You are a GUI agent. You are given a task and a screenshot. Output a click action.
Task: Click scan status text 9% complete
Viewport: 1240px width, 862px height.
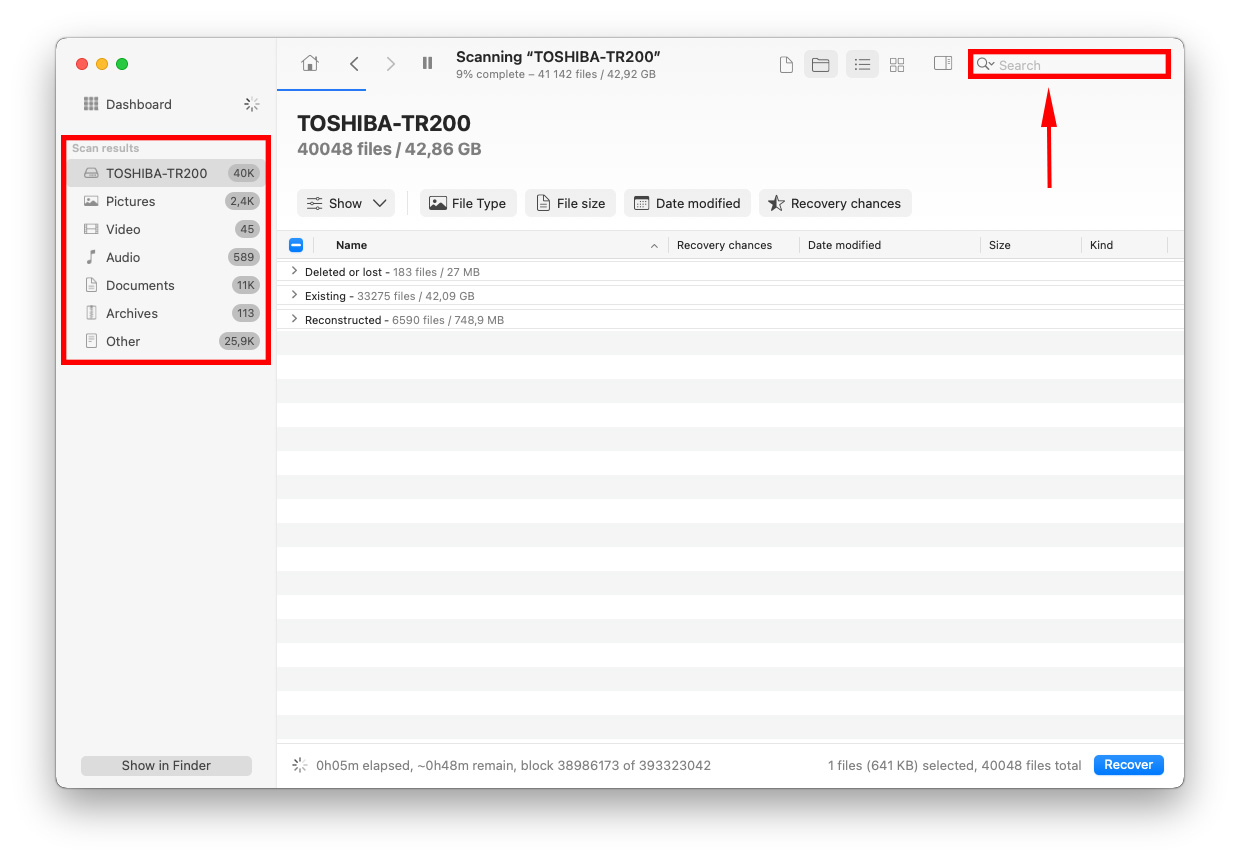[556, 75]
